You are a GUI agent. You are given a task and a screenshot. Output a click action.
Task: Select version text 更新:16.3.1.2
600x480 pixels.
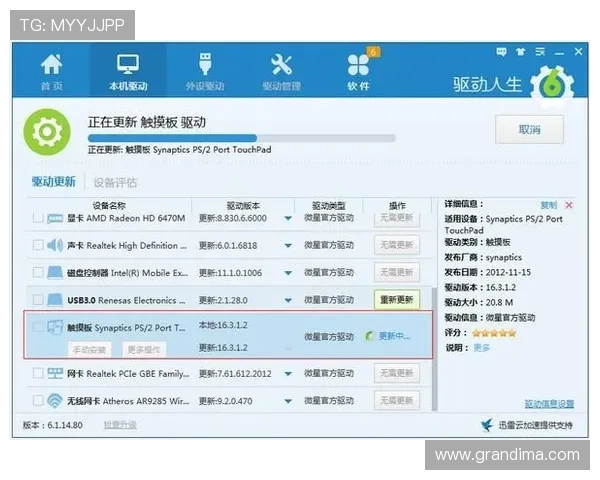click(x=223, y=348)
